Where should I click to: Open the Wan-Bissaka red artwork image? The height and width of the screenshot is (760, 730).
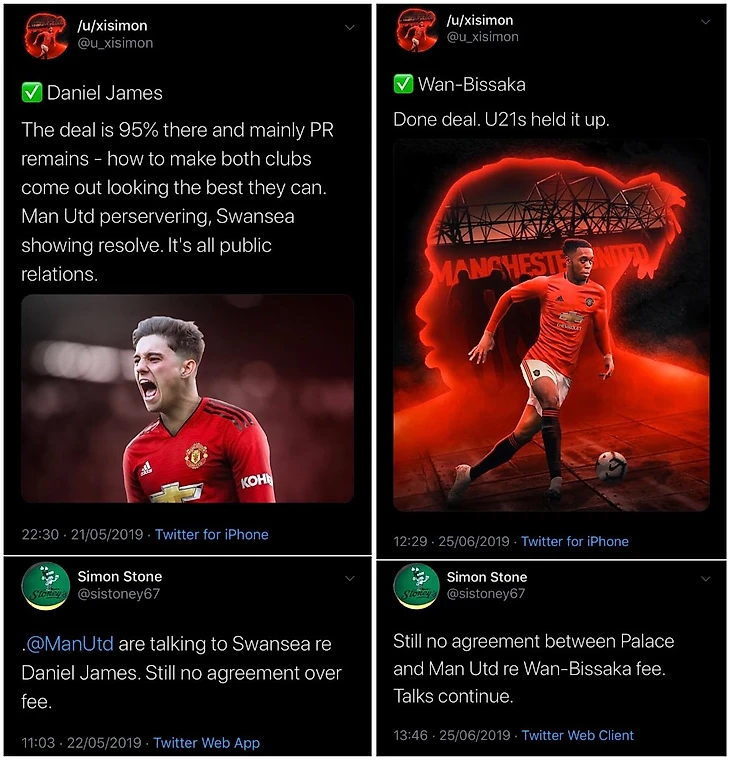551,325
